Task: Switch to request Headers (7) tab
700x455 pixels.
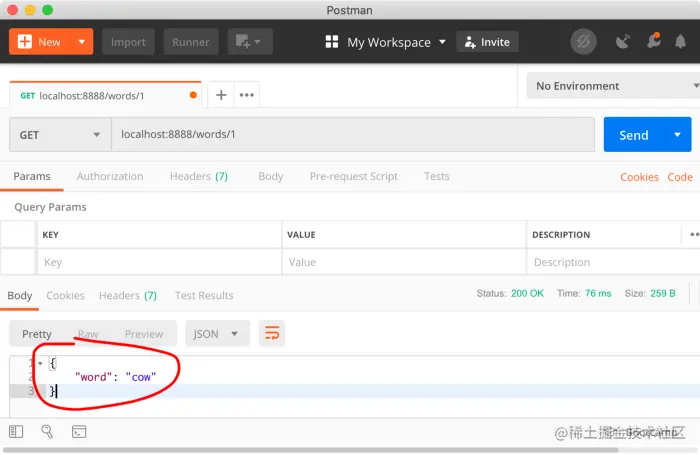Action: point(199,176)
